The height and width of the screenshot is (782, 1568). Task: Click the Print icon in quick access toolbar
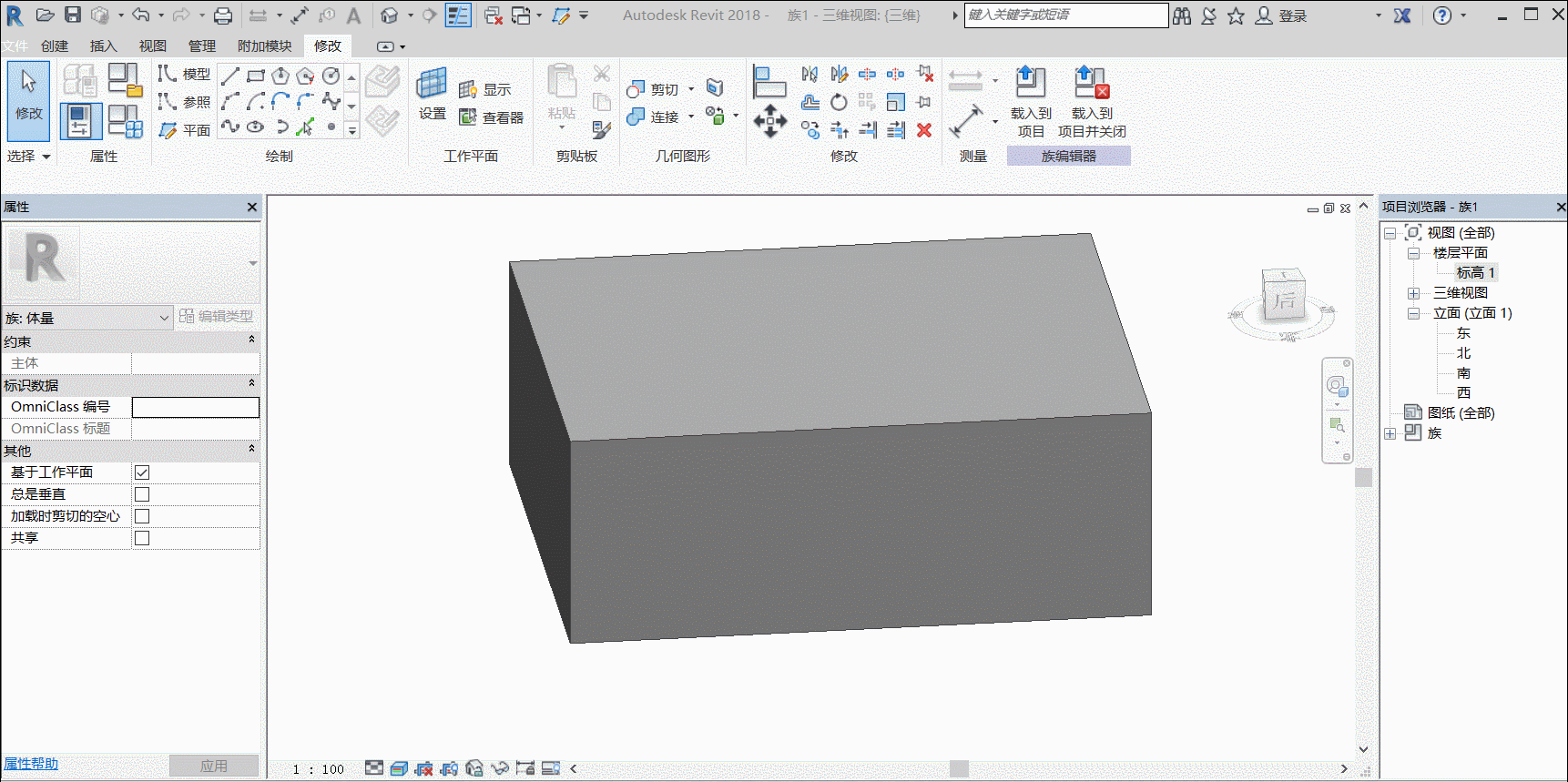coord(223,15)
